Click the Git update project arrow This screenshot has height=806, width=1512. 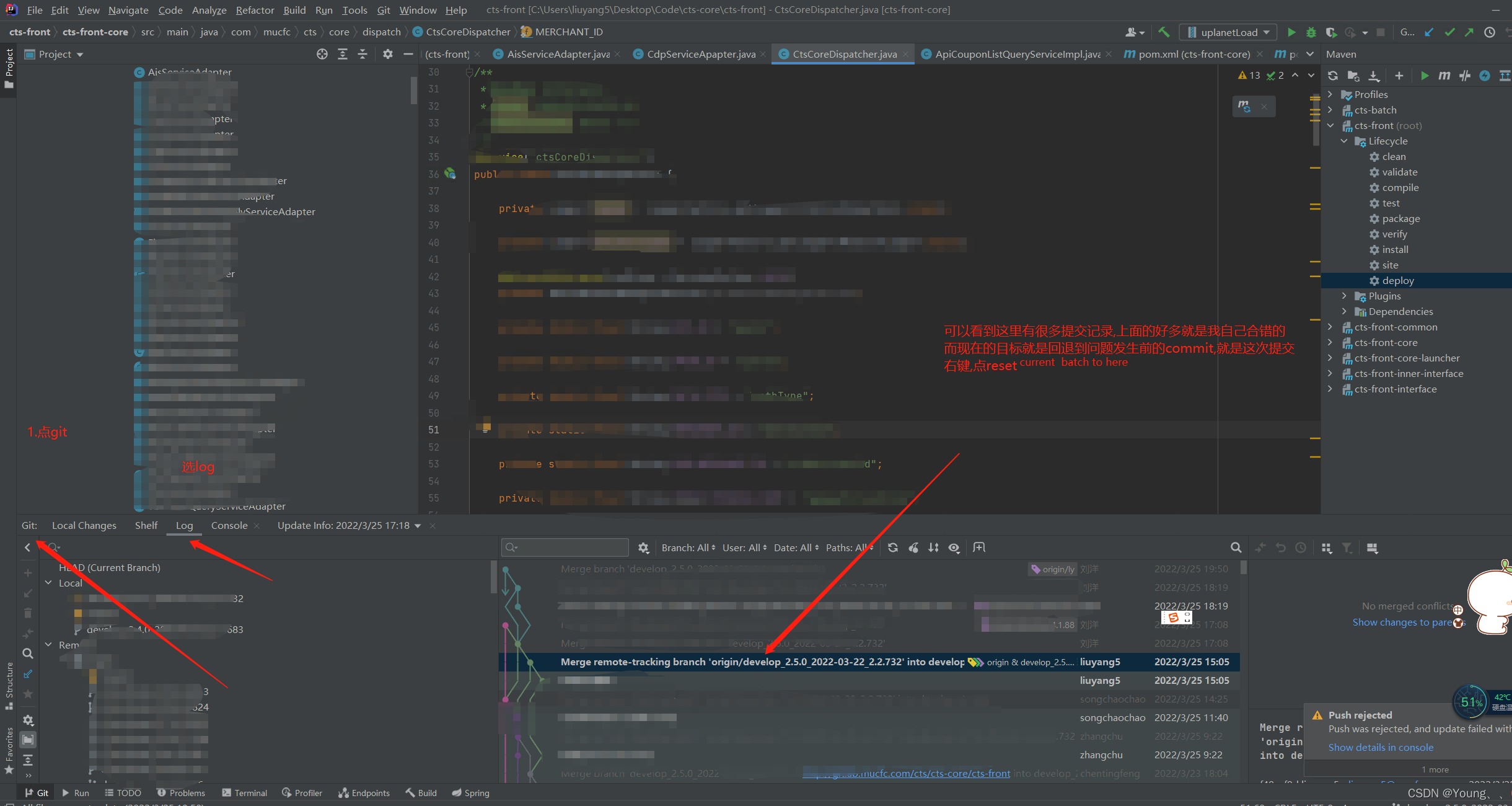[x=1428, y=32]
